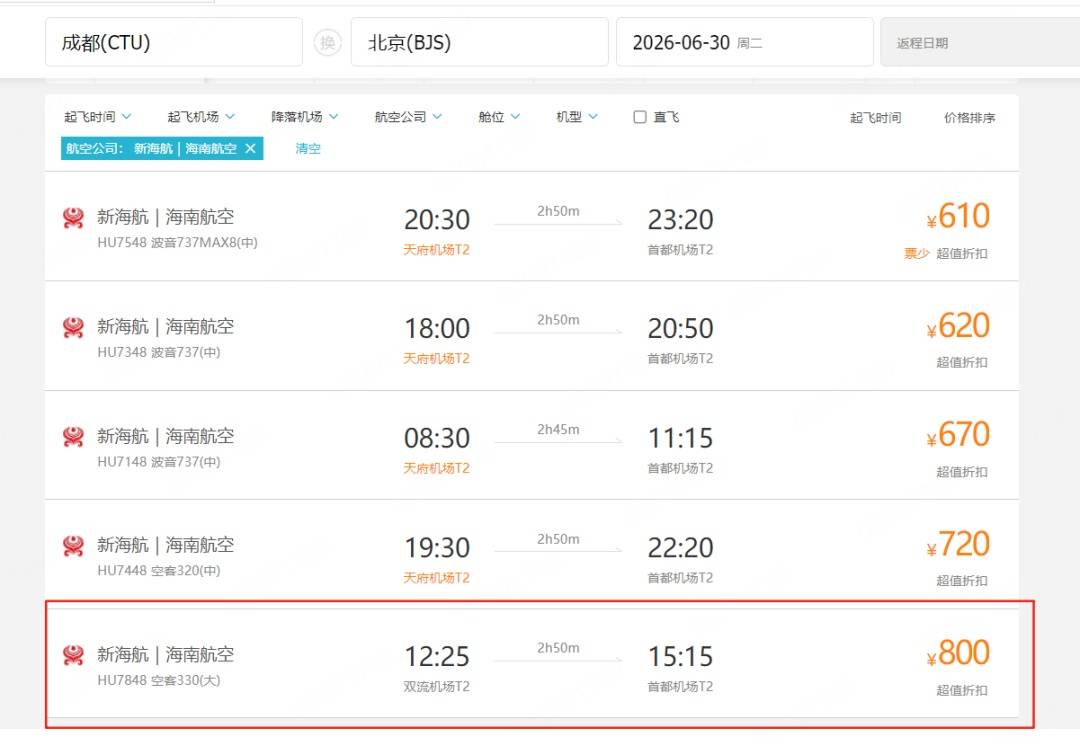Screen dimensions: 1080x746
Task: Expand the 航空公司 airline dropdown
Action: click(408, 117)
